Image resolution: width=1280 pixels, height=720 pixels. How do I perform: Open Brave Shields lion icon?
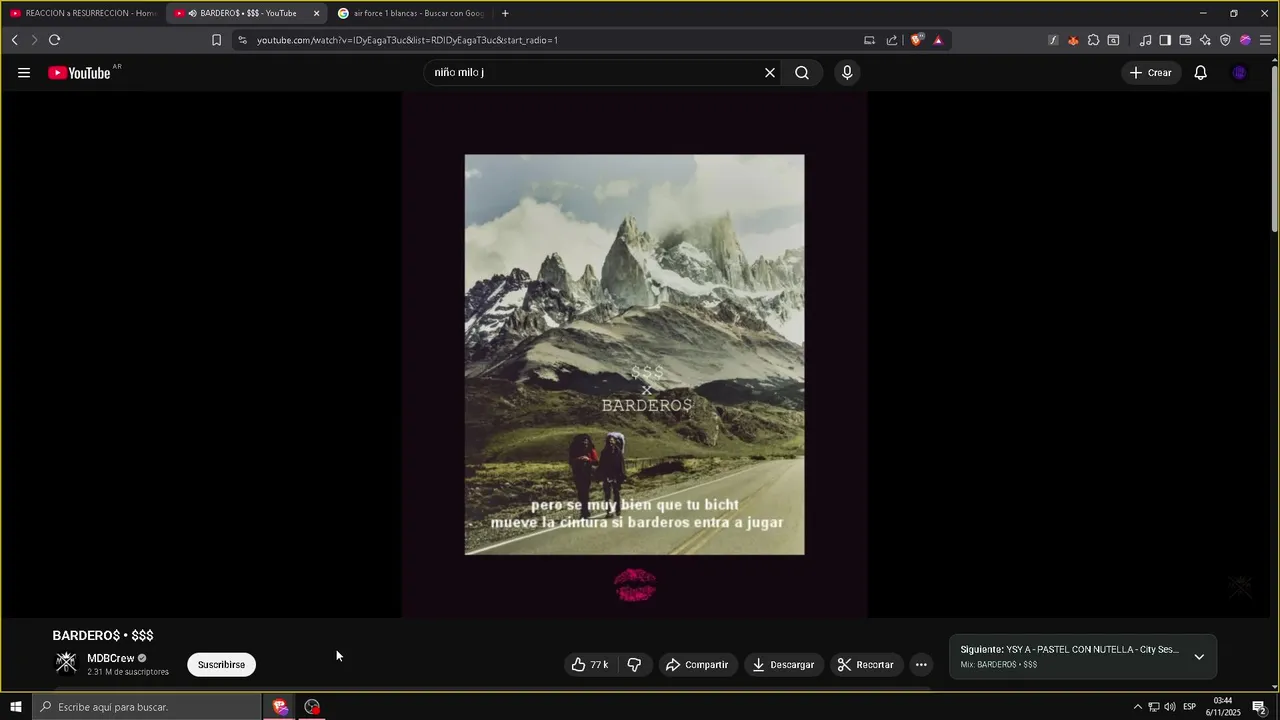[x=916, y=40]
